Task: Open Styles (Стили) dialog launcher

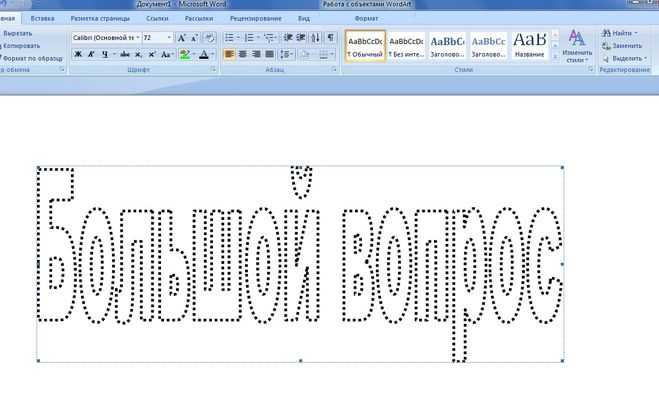Action: click(x=590, y=70)
